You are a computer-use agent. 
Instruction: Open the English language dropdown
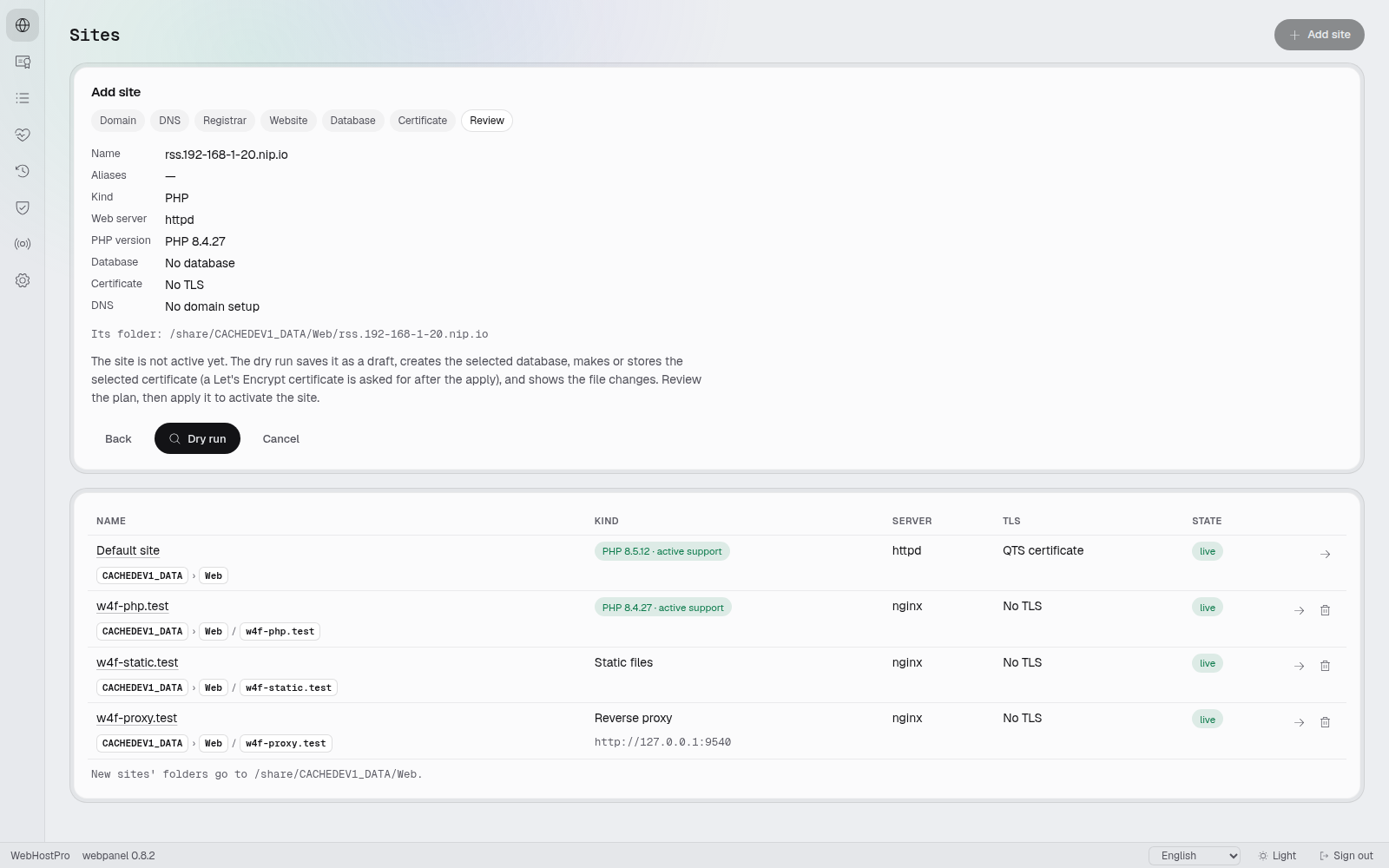click(1195, 856)
